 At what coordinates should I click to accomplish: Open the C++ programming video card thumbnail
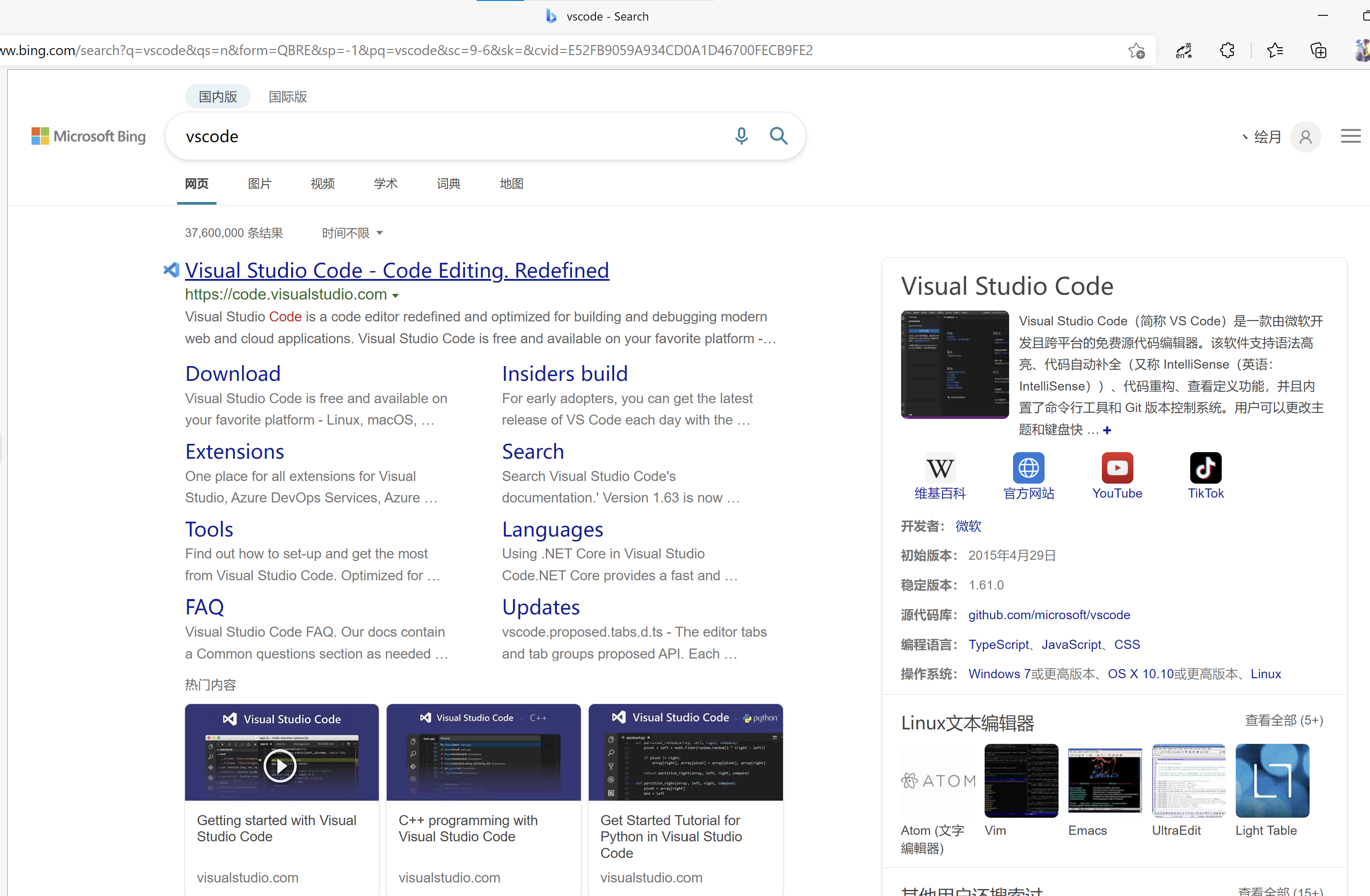click(483, 752)
